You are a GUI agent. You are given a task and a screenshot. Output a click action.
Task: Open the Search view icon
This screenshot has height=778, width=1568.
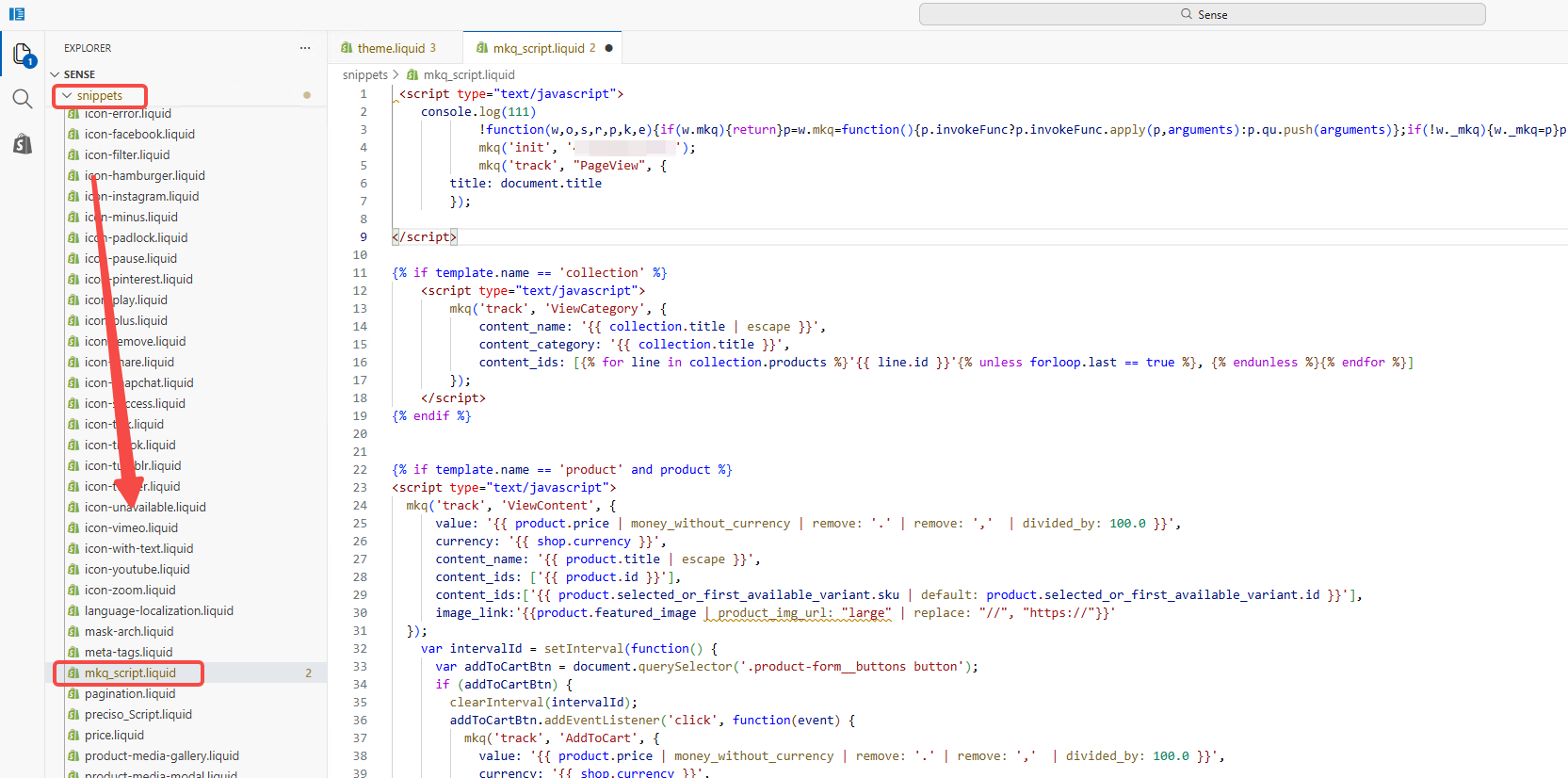pyautogui.click(x=23, y=99)
